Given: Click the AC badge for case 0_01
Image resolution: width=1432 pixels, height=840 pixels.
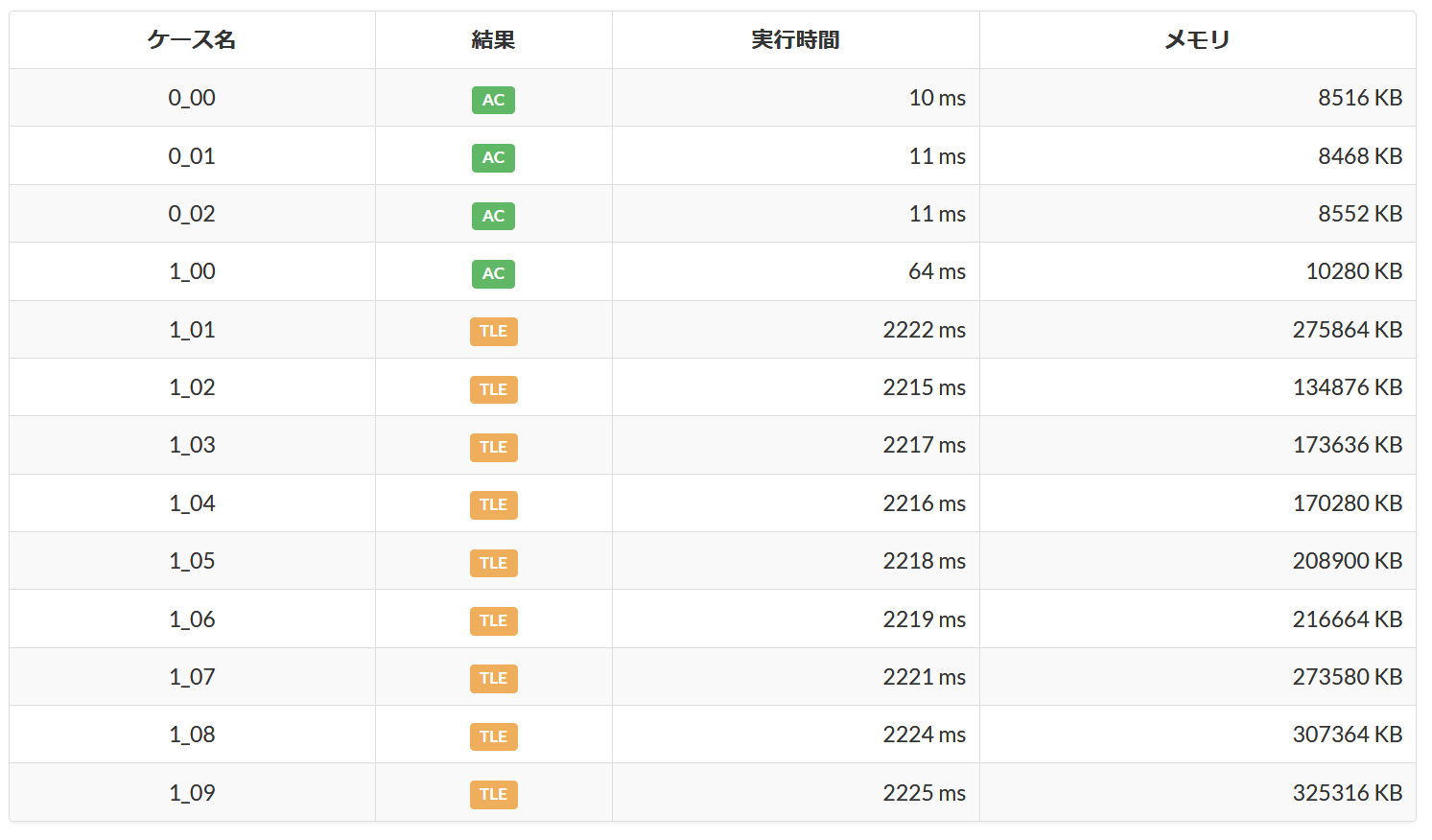Looking at the screenshot, I should pyautogui.click(x=493, y=157).
